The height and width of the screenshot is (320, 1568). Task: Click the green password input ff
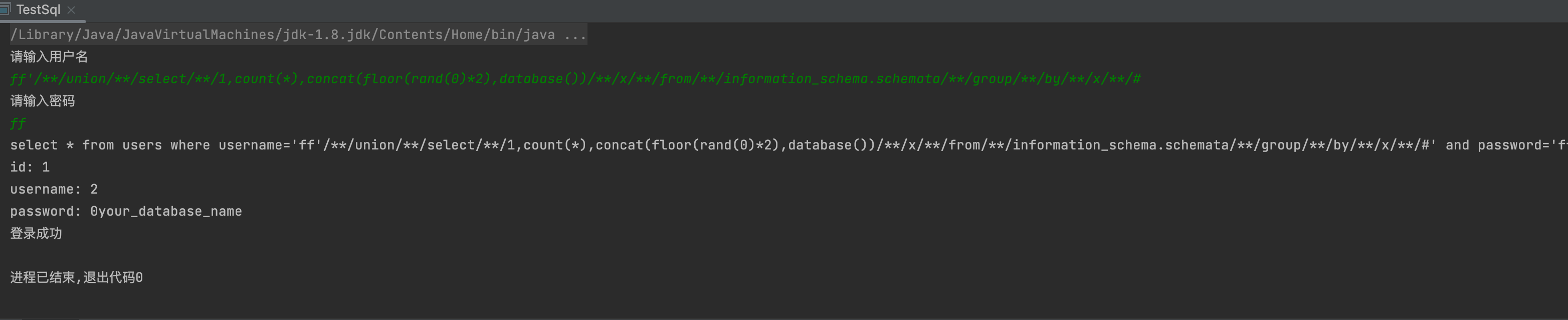point(17,123)
